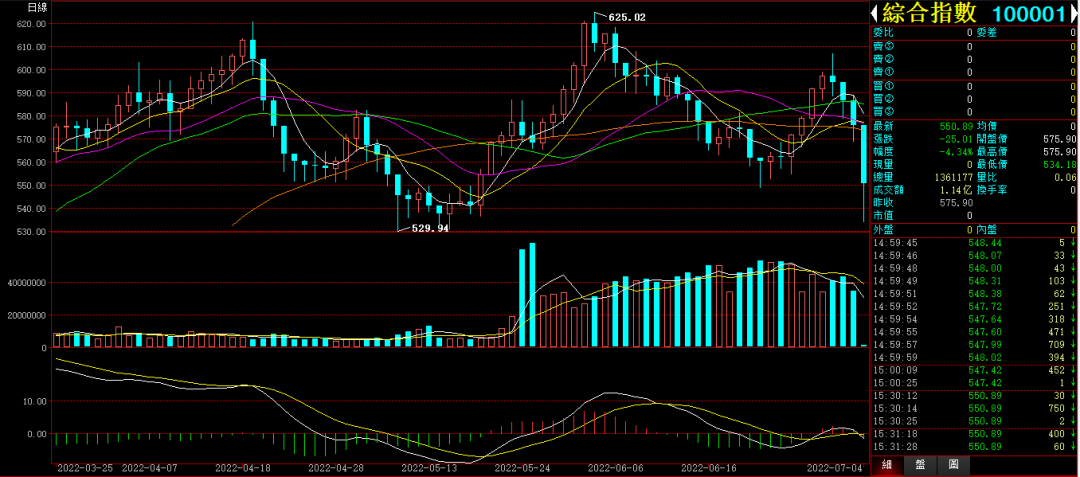Select the 14:59:49 tick row
Screen dimensions: 1080x477
(974, 281)
